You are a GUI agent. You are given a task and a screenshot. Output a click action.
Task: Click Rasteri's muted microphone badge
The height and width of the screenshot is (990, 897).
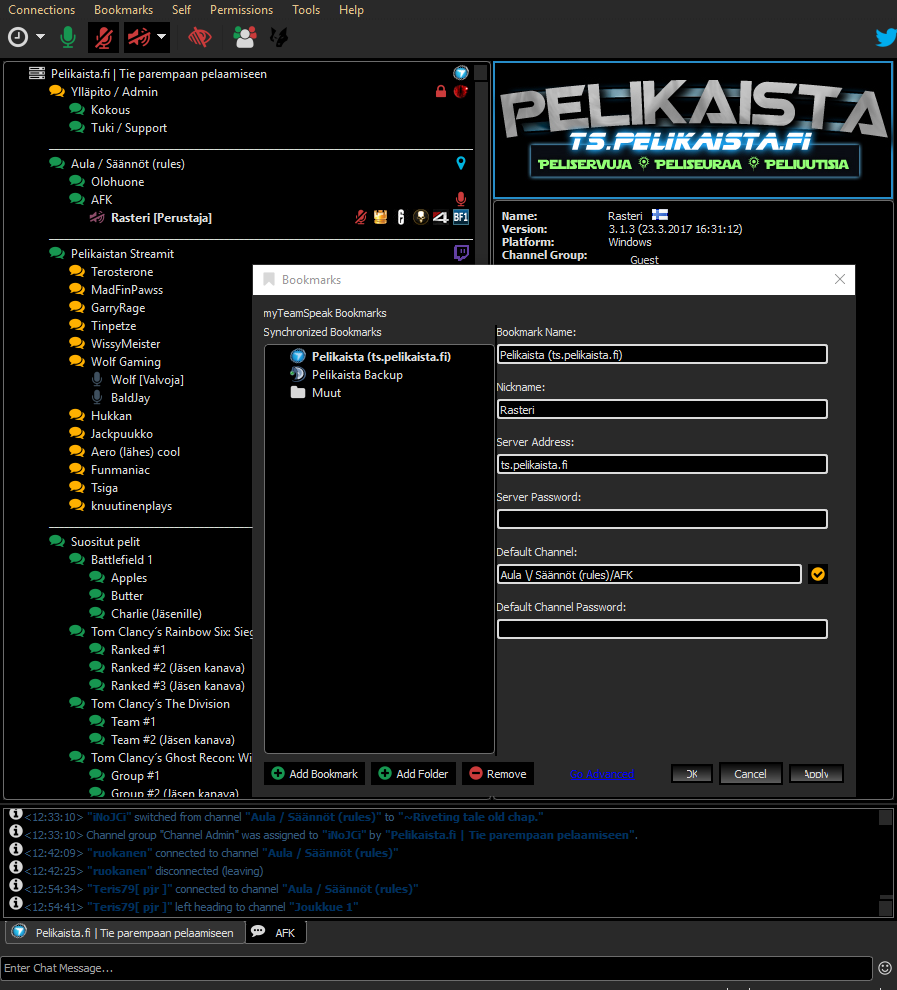point(360,217)
